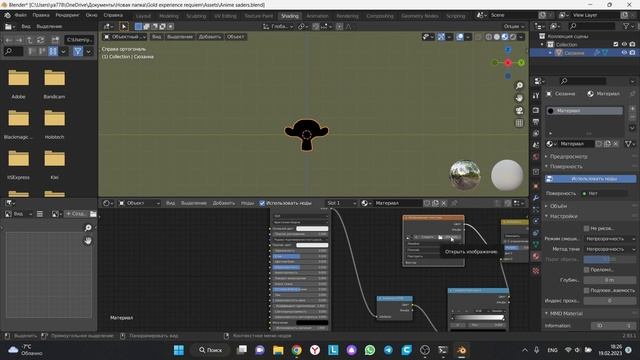Toggle viewport overlays button
The height and width of the screenshot is (360, 640).
point(460,37)
